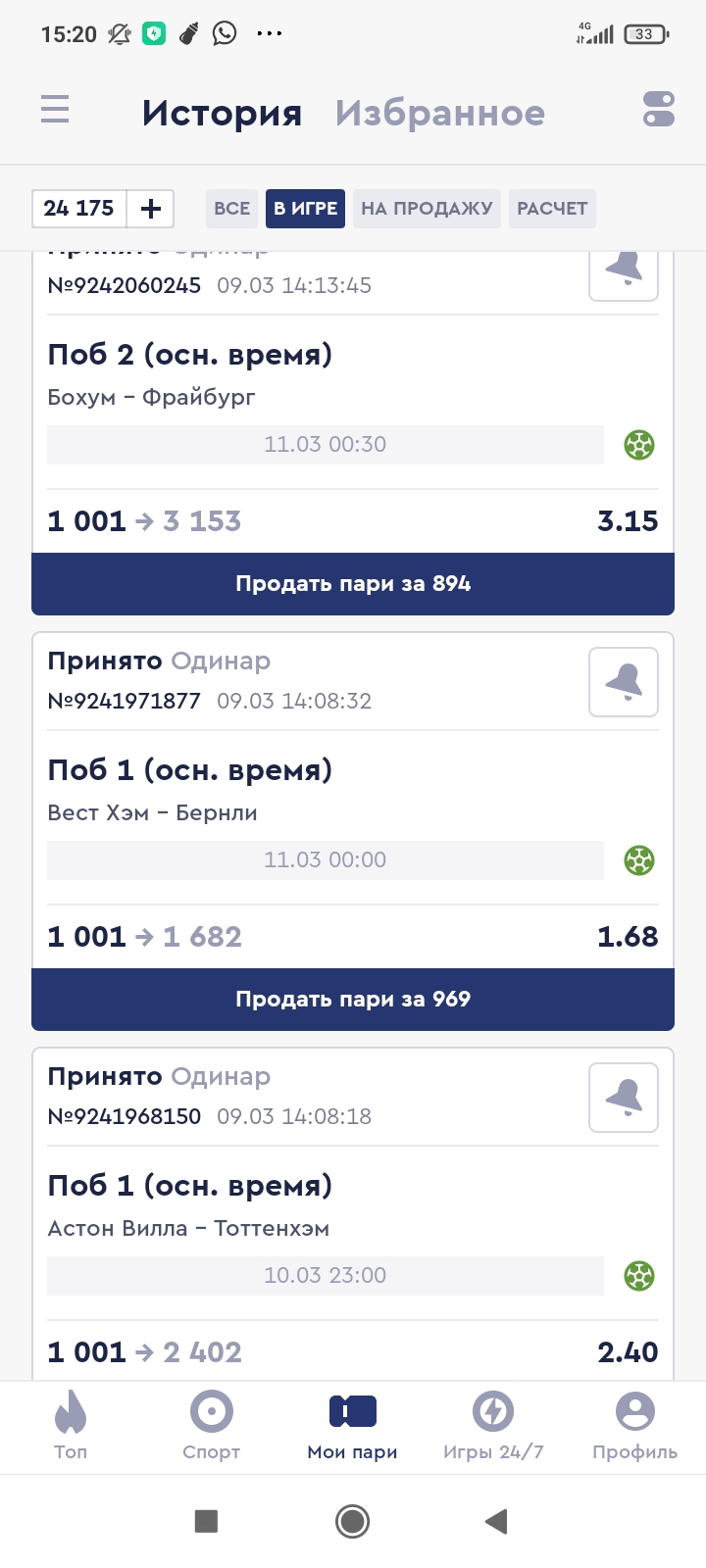Image resolution: width=706 pixels, height=1568 pixels.
Task: Tap football icon for Вест Хэм – Бернли
Action: 639,860
